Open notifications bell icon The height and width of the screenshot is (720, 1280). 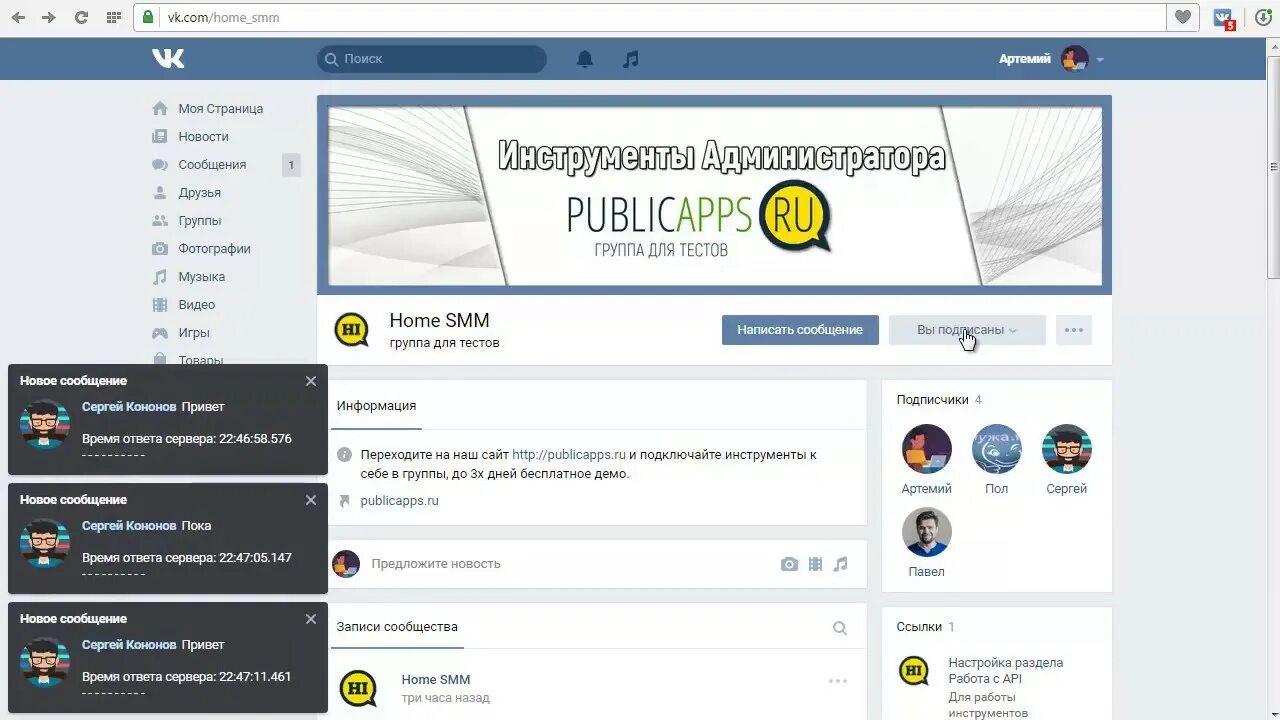tap(585, 59)
